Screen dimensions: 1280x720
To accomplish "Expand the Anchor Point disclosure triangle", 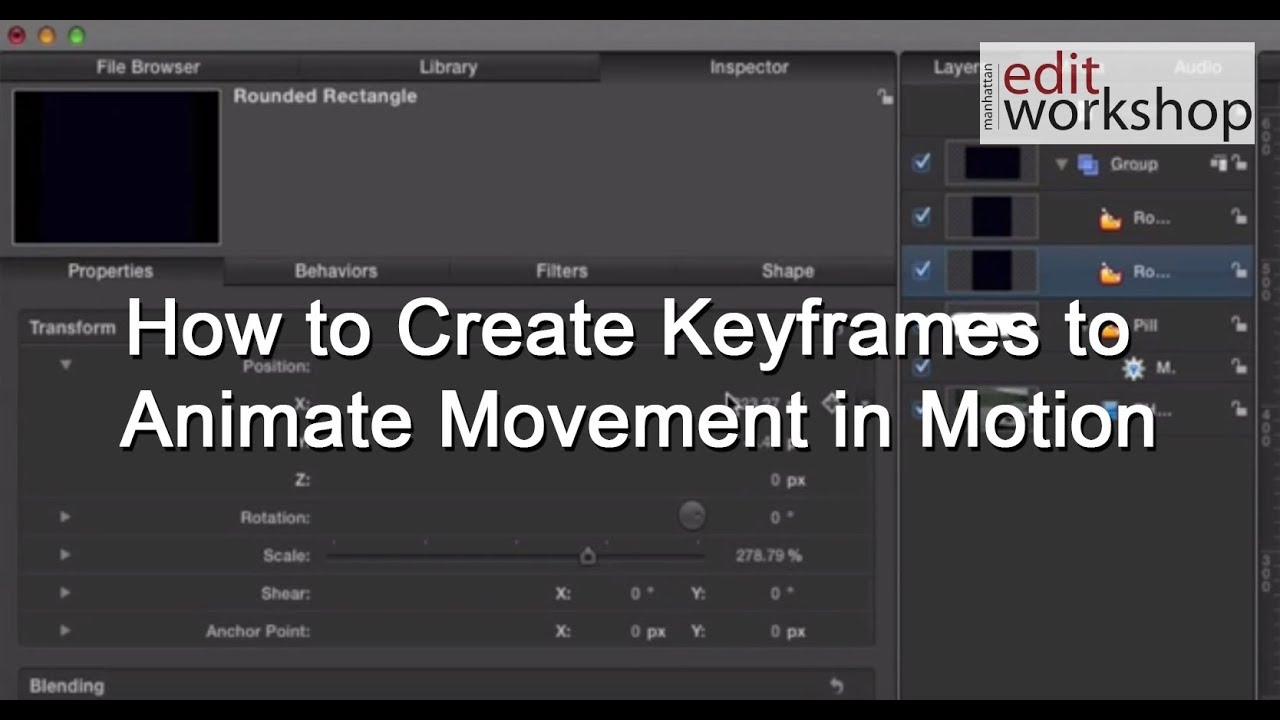I will click(65, 631).
